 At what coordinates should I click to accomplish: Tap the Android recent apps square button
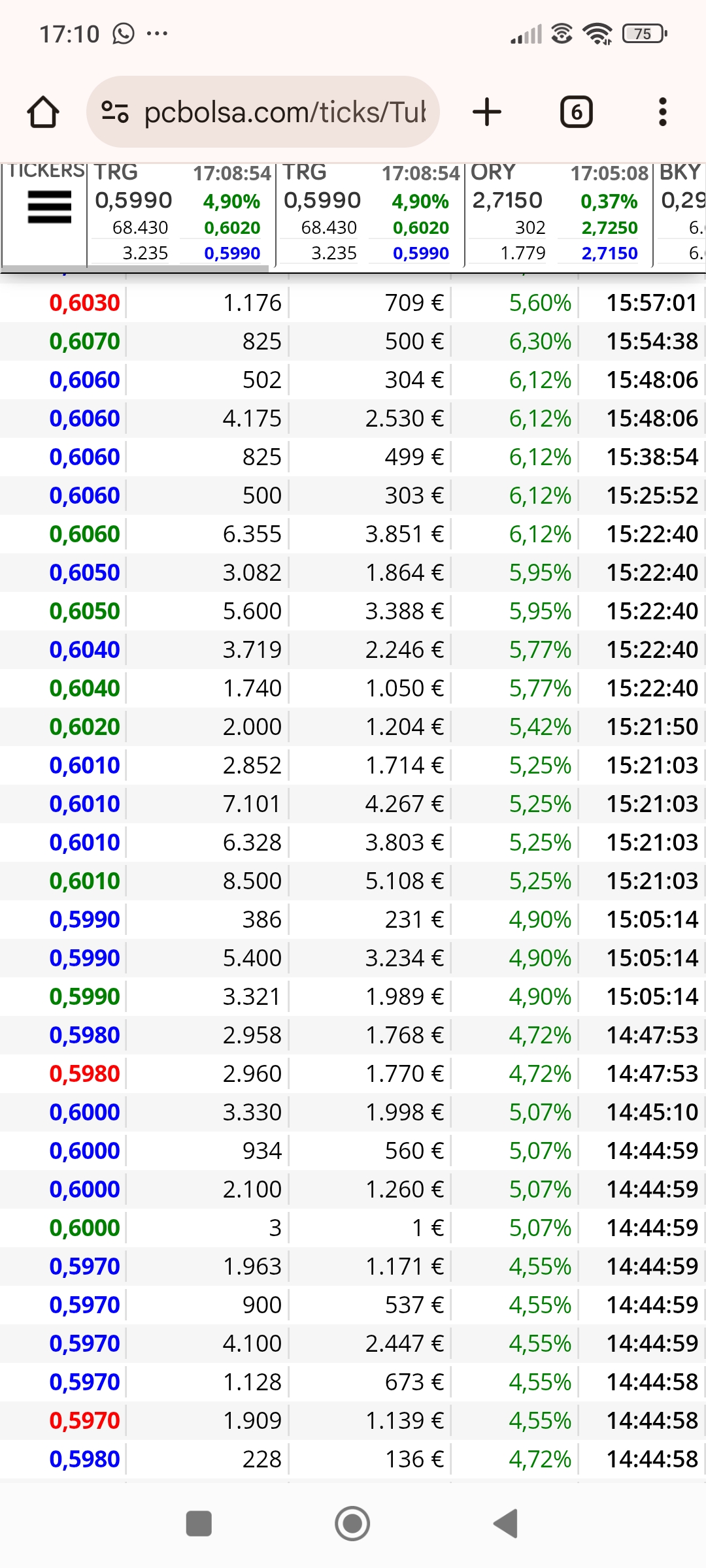point(199,1524)
